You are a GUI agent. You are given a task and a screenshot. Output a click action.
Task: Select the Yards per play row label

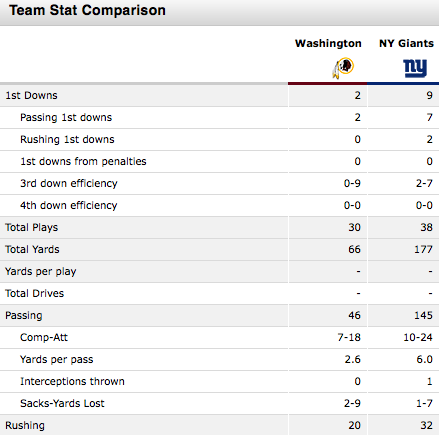tap(41, 272)
